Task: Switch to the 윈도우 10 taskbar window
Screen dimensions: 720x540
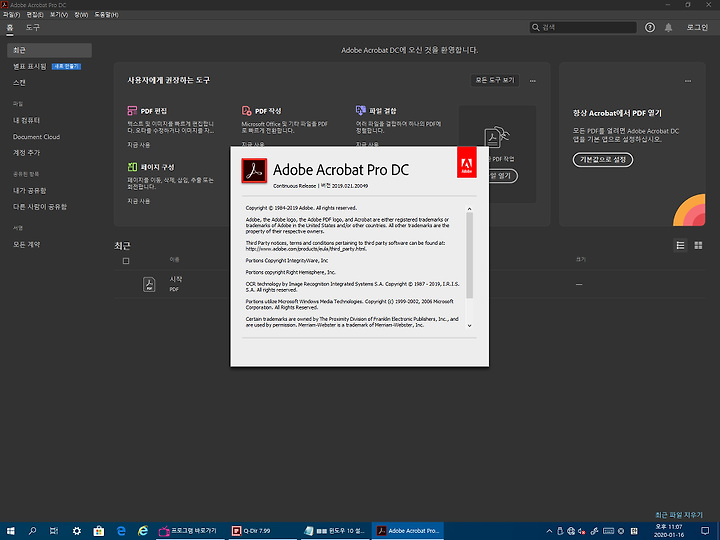Action: click(335, 531)
